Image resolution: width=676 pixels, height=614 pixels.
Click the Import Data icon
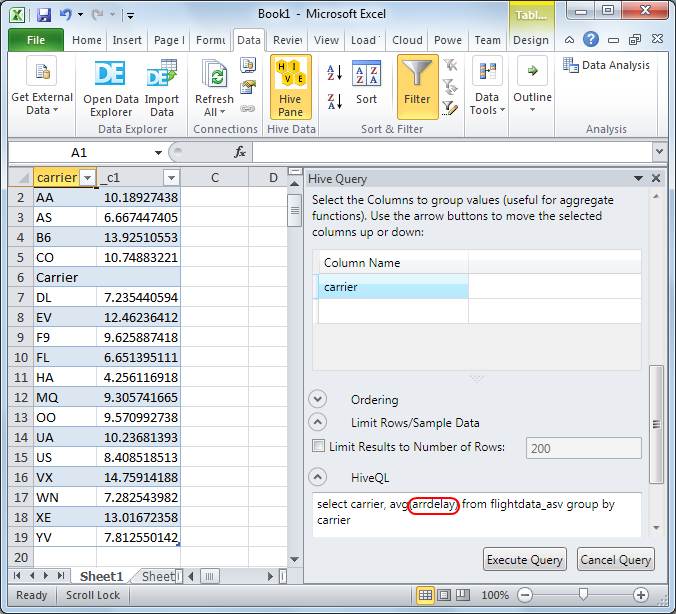tap(162, 88)
